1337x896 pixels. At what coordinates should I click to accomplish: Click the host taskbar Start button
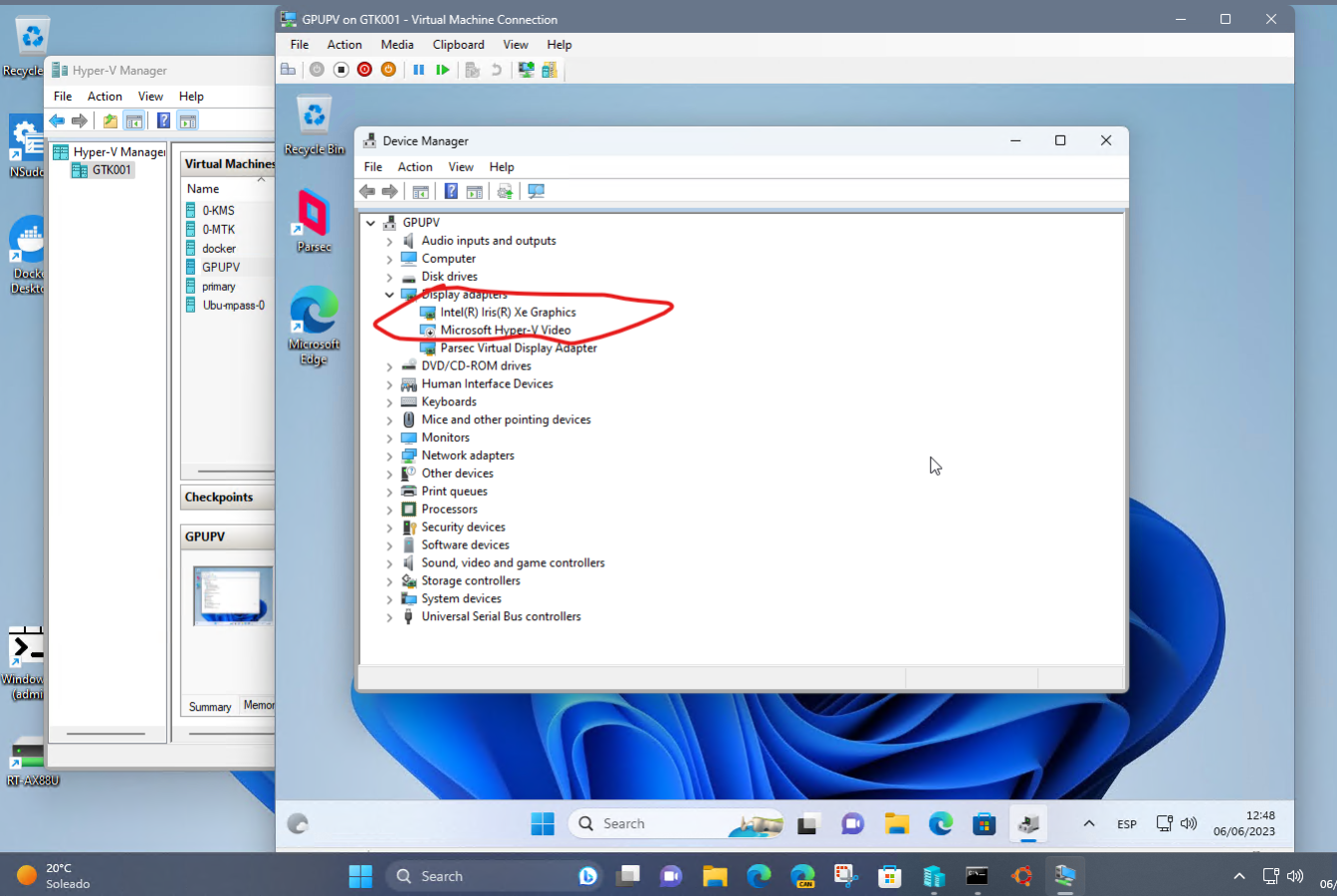(360, 876)
